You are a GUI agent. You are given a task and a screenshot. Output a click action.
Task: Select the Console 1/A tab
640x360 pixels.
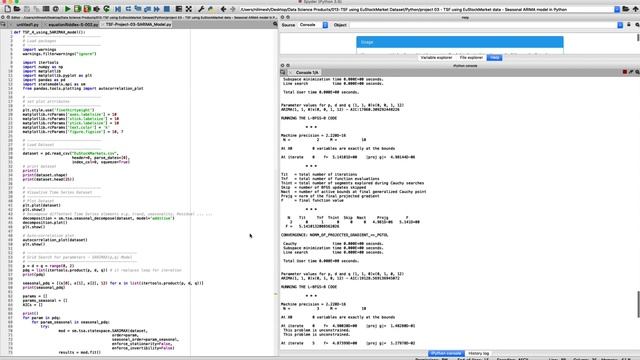click(x=307, y=72)
